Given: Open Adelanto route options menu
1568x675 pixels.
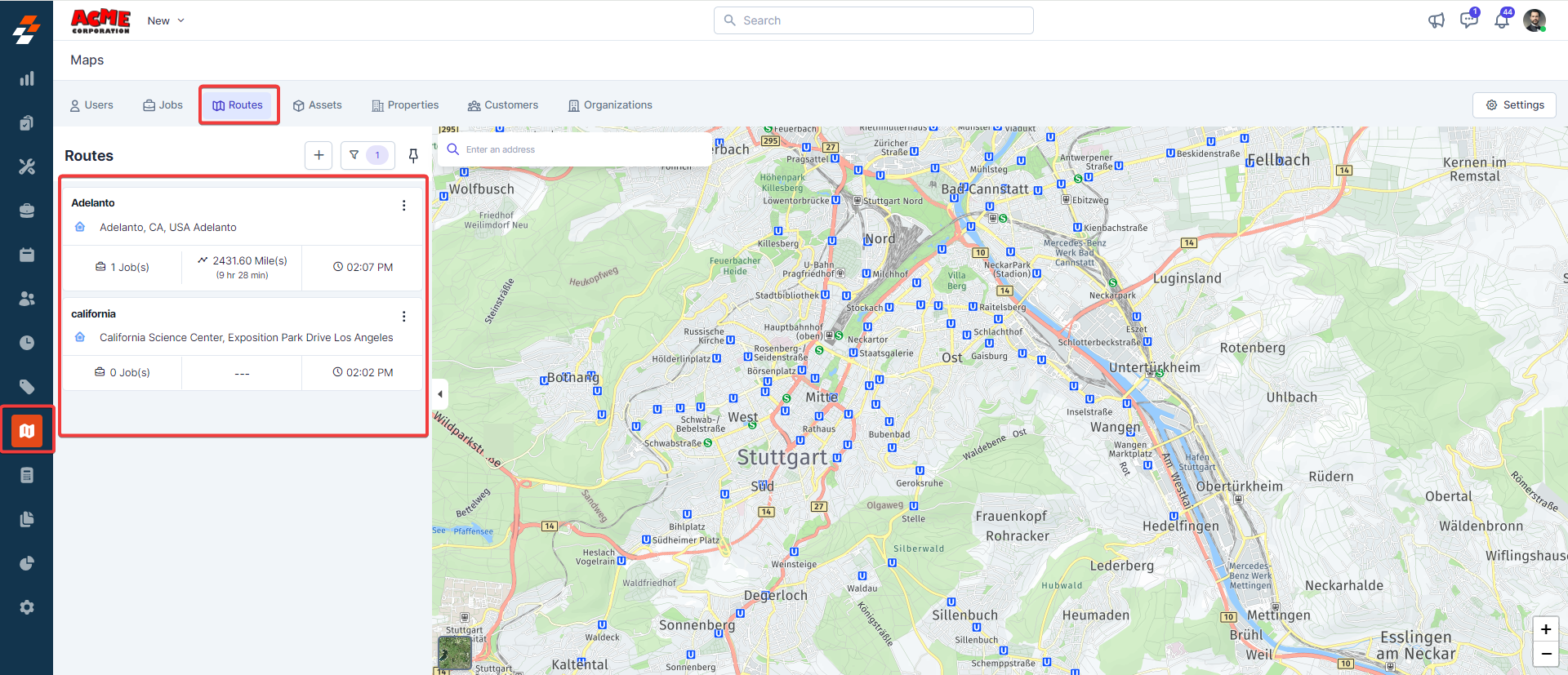Looking at the screenshot, I should click(403, 206).
